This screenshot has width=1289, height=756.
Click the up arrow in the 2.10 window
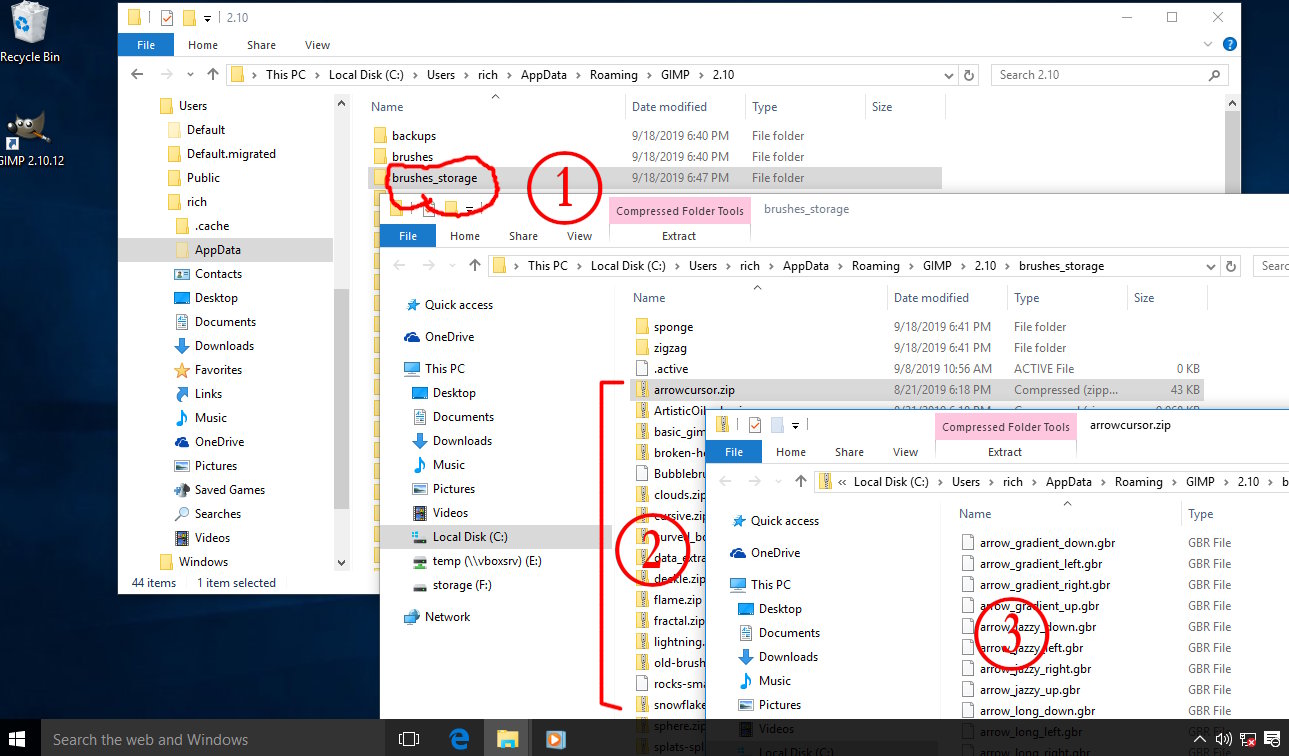pyautogui.click(x=212, y=75)
